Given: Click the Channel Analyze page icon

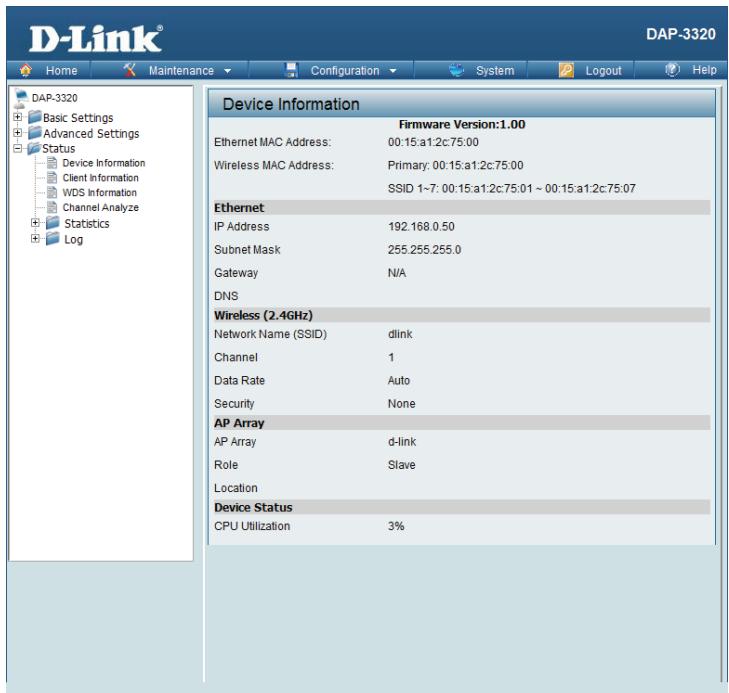Looking at the screenshot, I should pos(52,207).
